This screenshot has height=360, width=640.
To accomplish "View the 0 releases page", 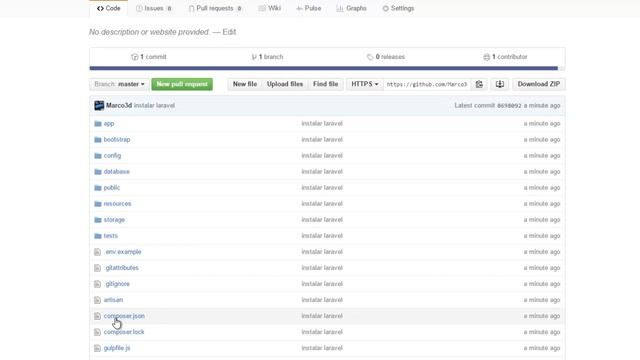I will [386, 57].
